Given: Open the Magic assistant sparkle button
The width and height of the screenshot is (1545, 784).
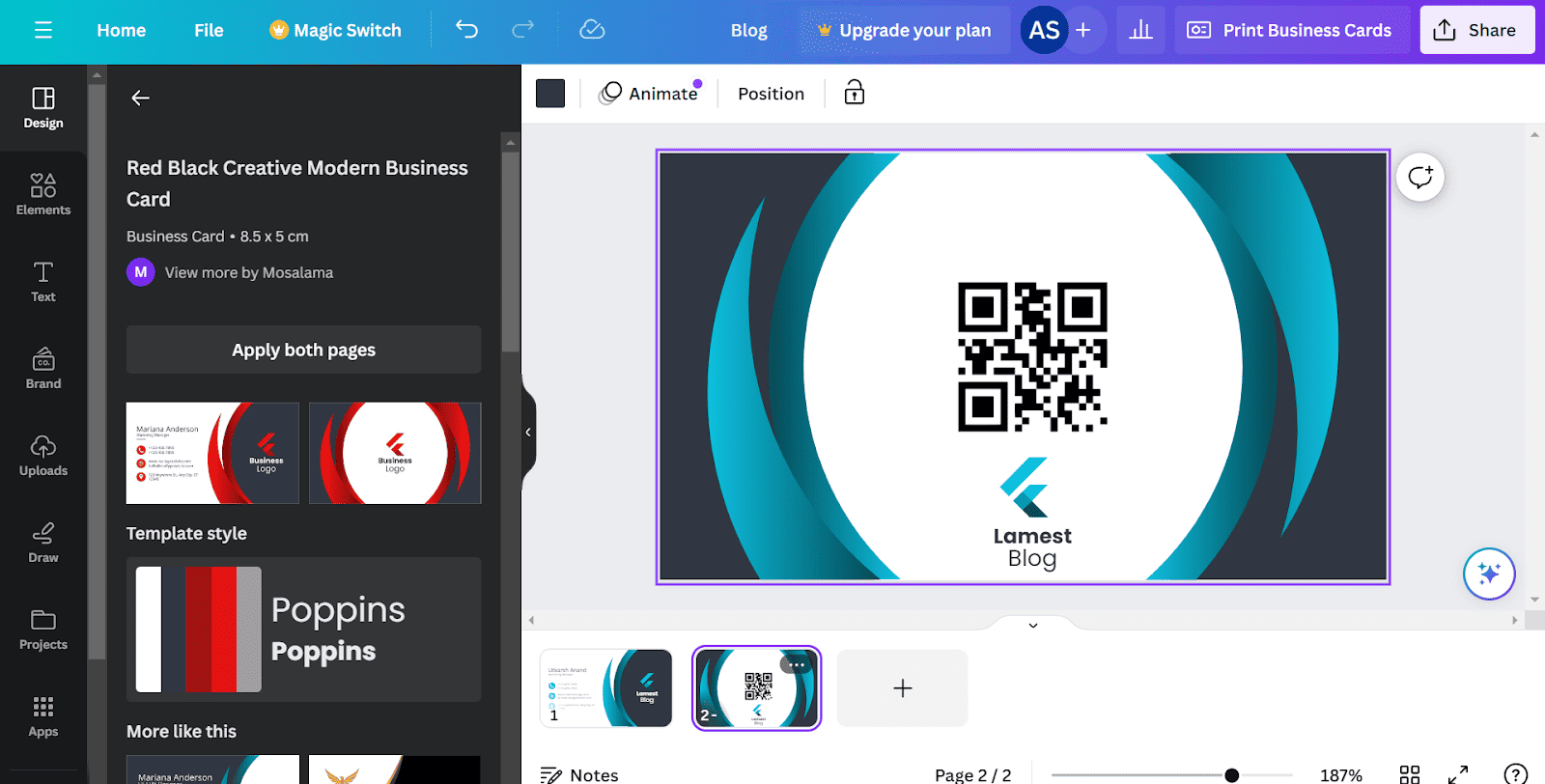Looking at the screenshot, I should coord(1489,574).
